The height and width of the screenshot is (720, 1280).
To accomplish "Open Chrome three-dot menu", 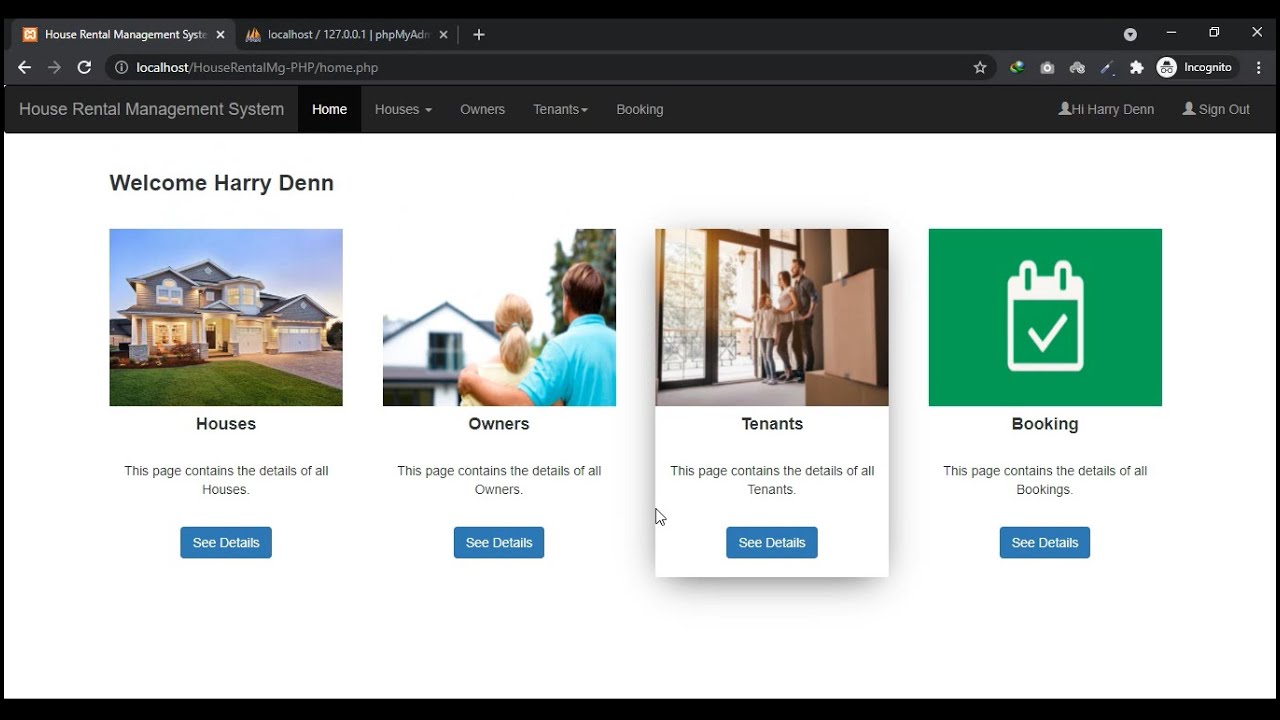I will (1259, 67).
